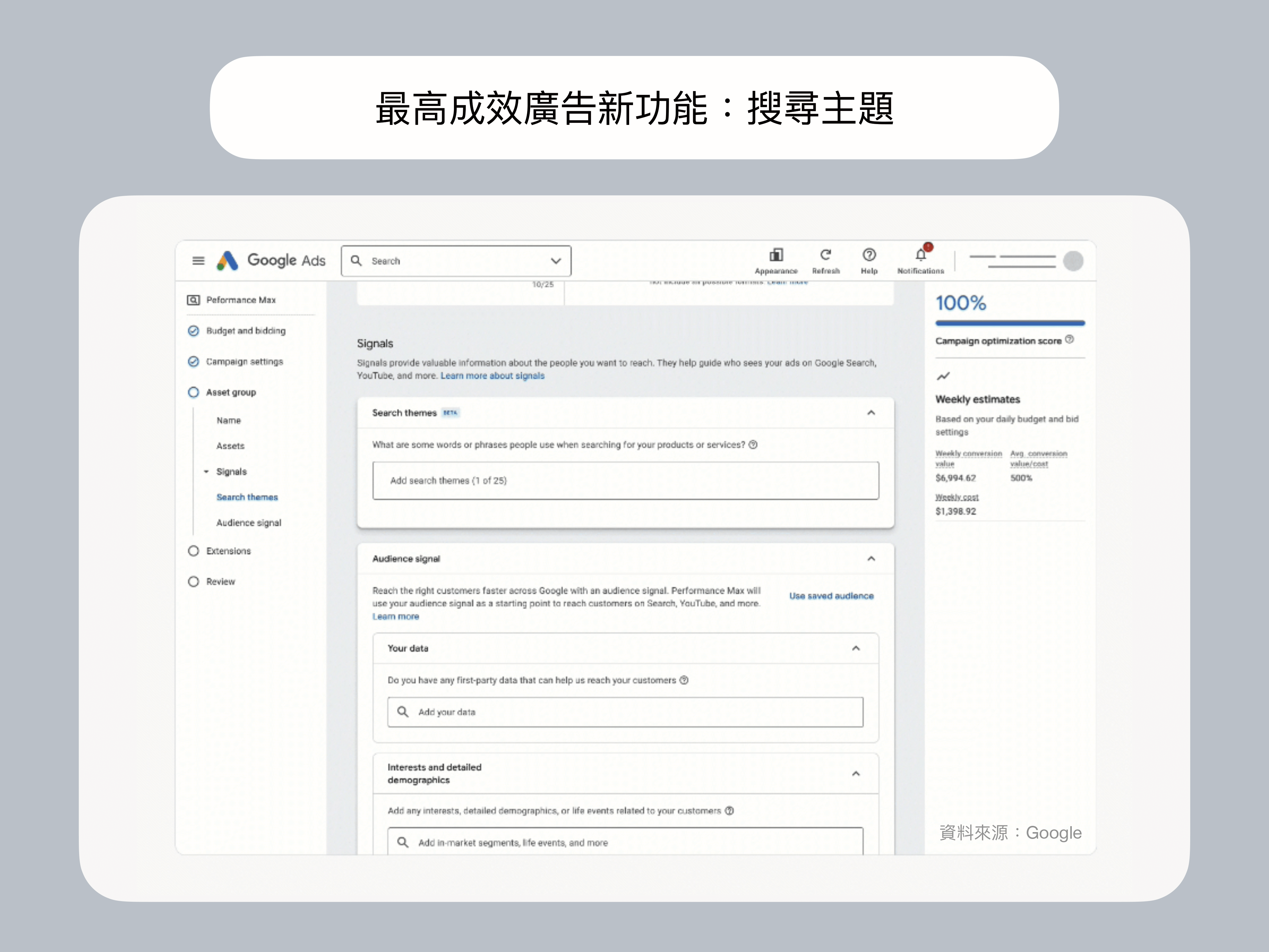The image size is (1269, 952).
Task: Go to the Extensions step
Action: click(228, 551)
